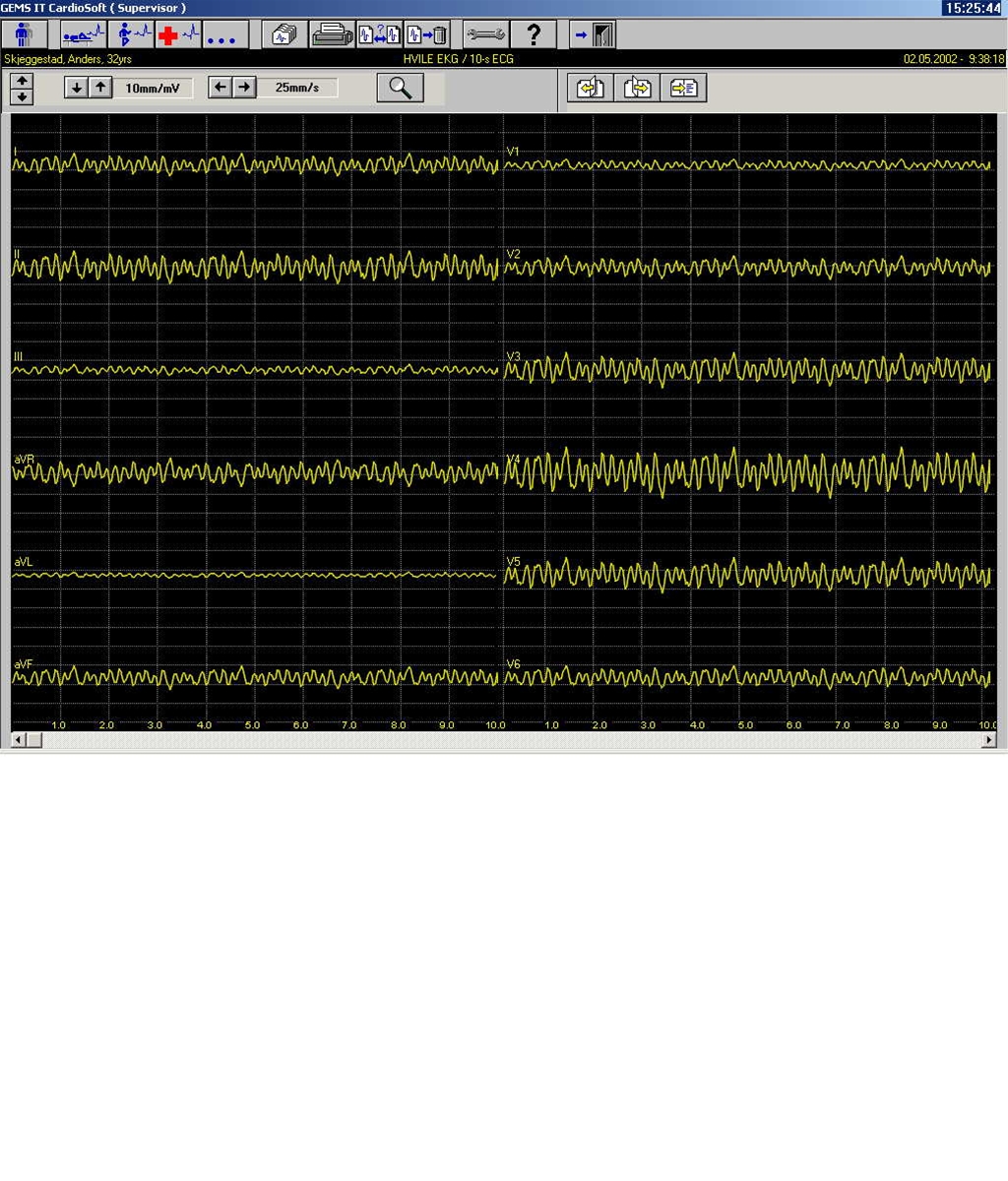
Task: Open Help using the question mark icon
Action: click(534, 34)
